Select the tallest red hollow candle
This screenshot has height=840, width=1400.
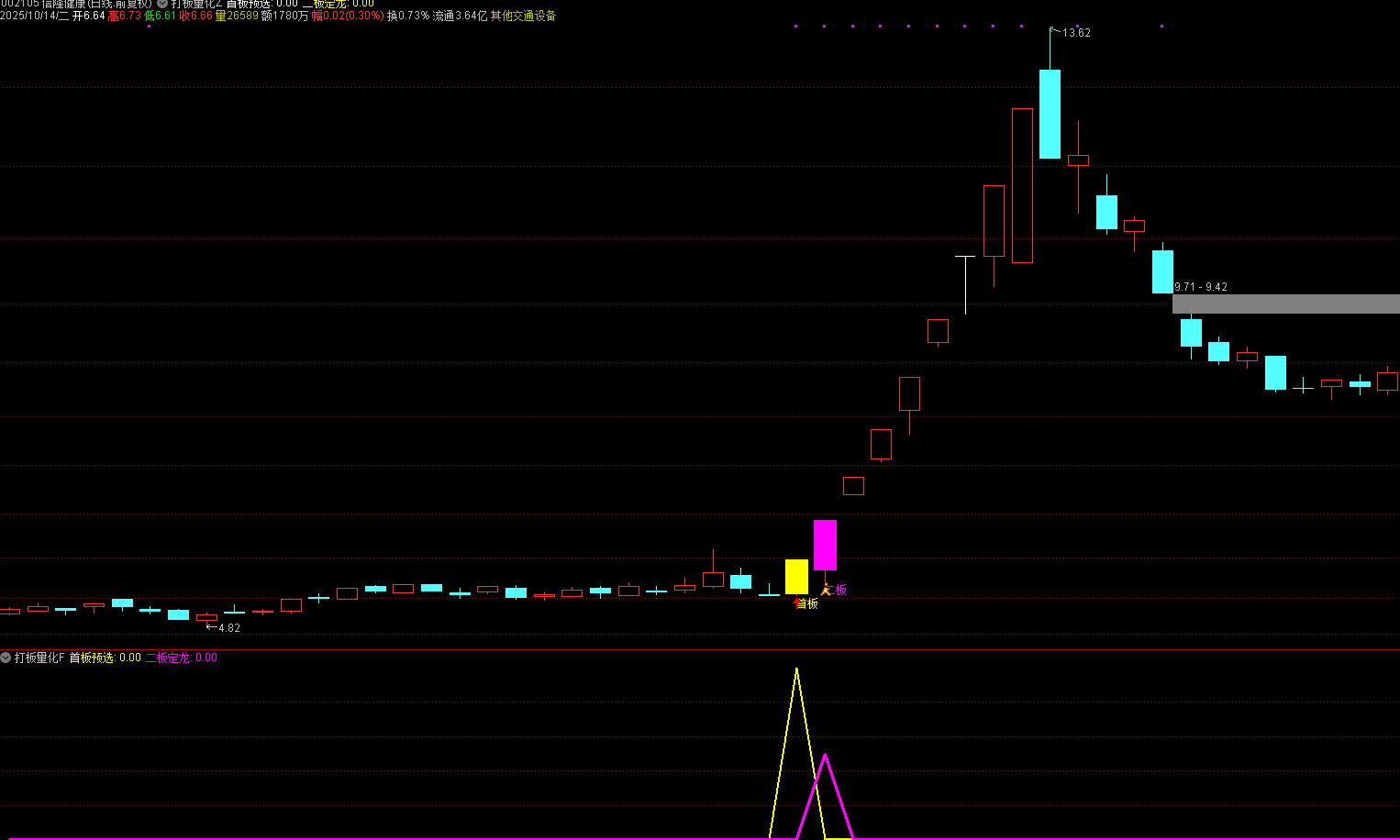[1022, 185]
